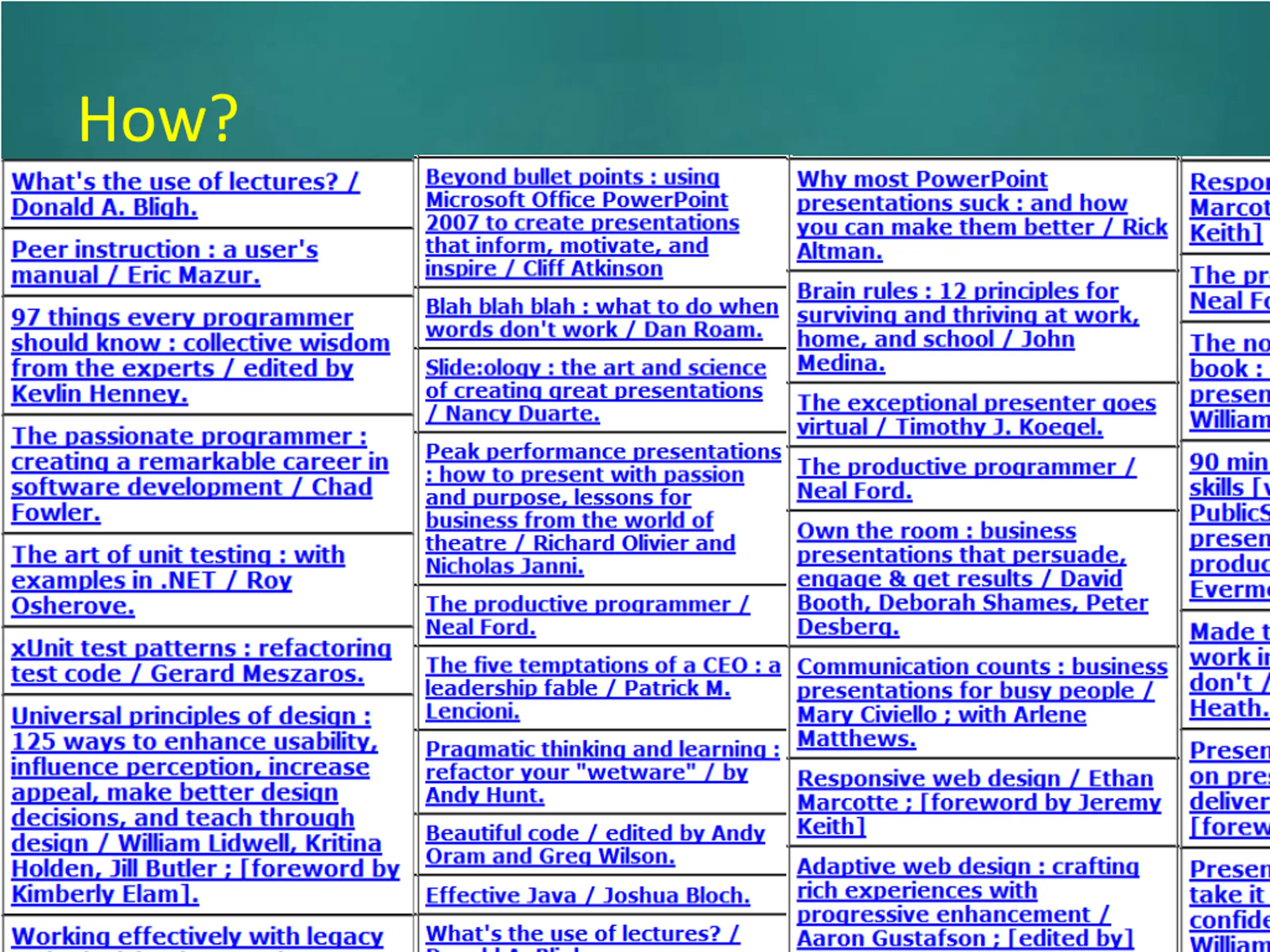Open "Adaptive web design" by Aaron Gustafson link
The image size is (1270, 952).
(968, 902)
